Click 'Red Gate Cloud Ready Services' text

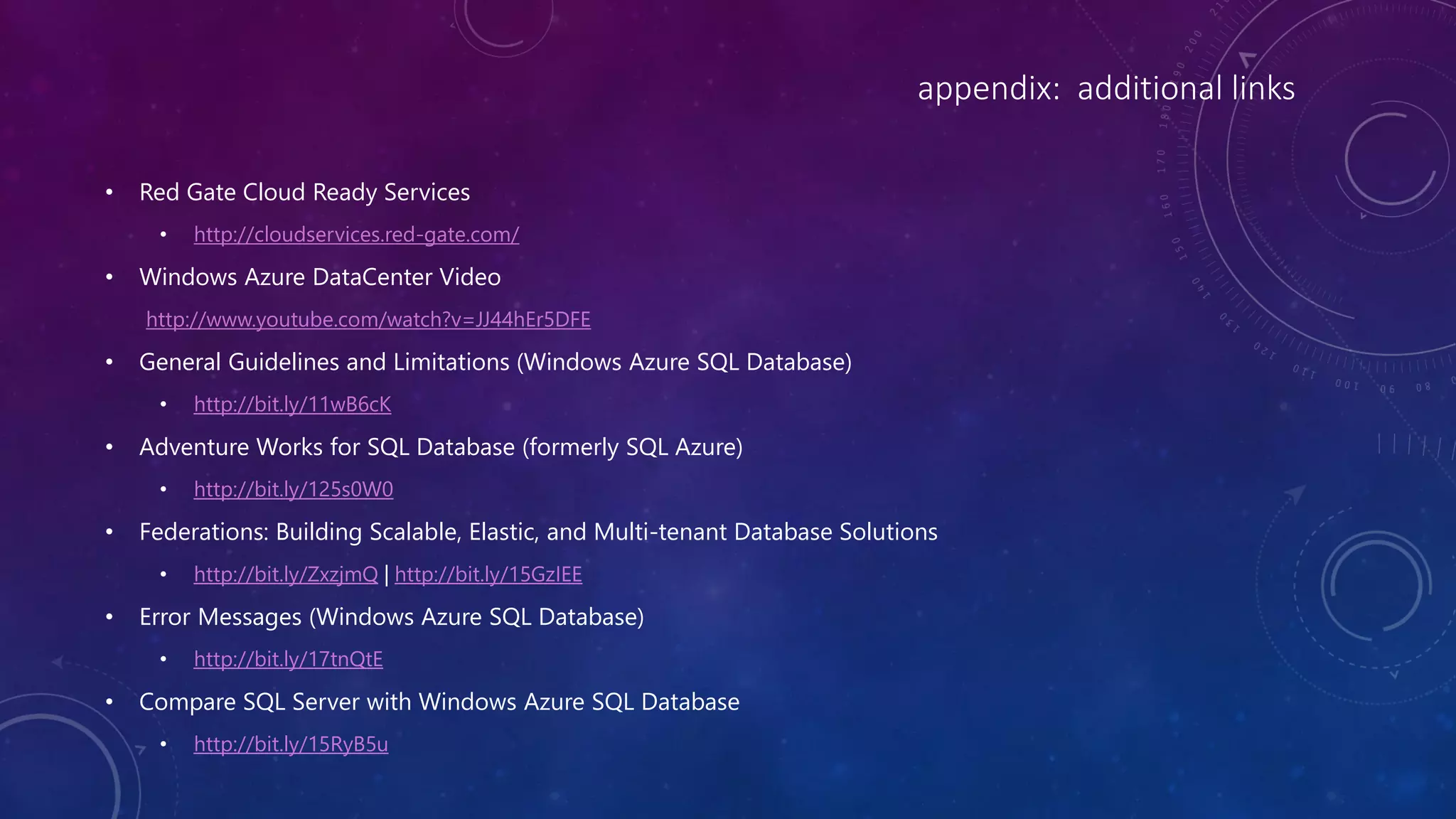(x=304, y=192)
